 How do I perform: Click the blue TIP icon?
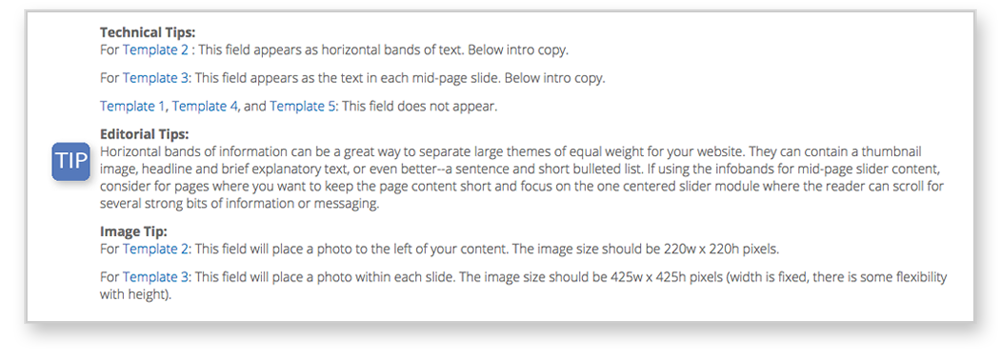71,161
